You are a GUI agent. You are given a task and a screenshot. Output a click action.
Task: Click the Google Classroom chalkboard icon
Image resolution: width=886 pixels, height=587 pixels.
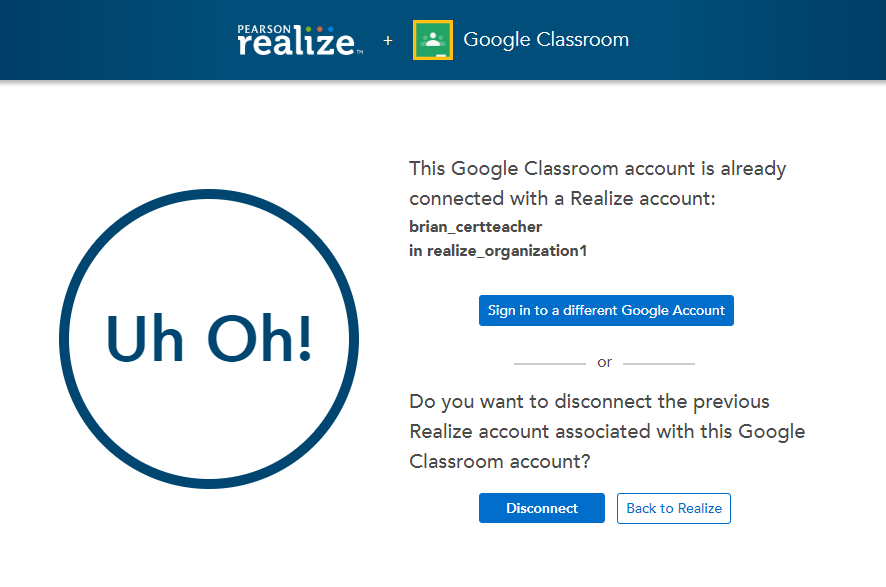tap(432, 40)
